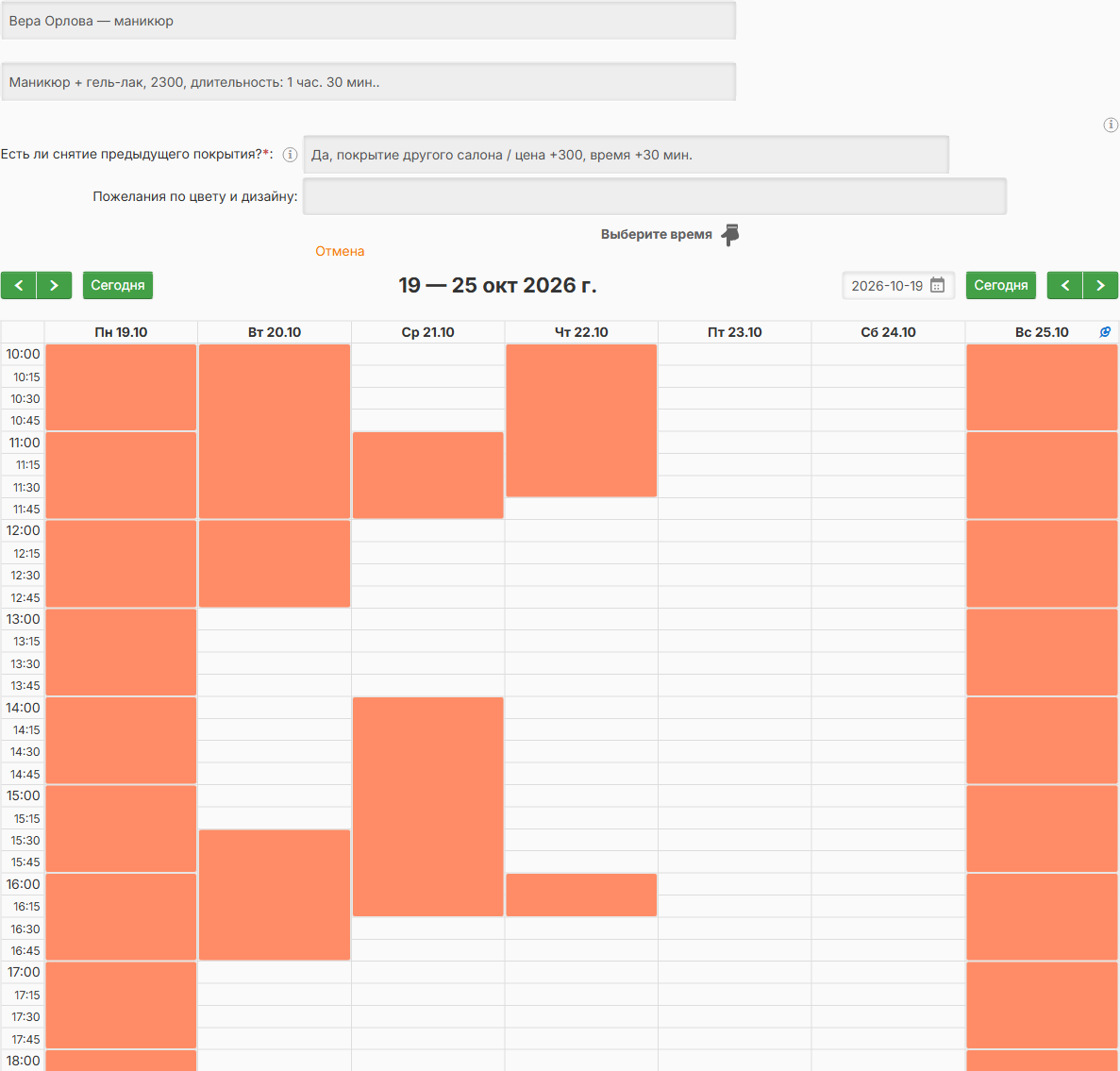
Task: Click the 14:00 time label
Action: [23, 708]
